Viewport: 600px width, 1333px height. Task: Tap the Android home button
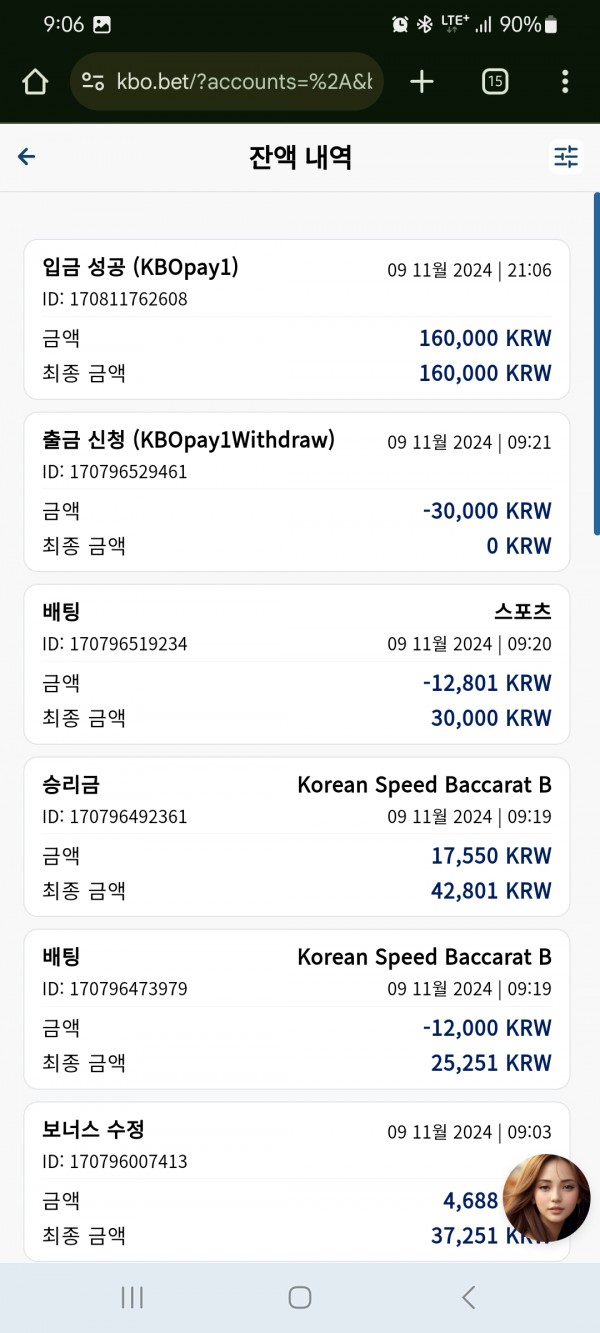(x=299, y=1297)
